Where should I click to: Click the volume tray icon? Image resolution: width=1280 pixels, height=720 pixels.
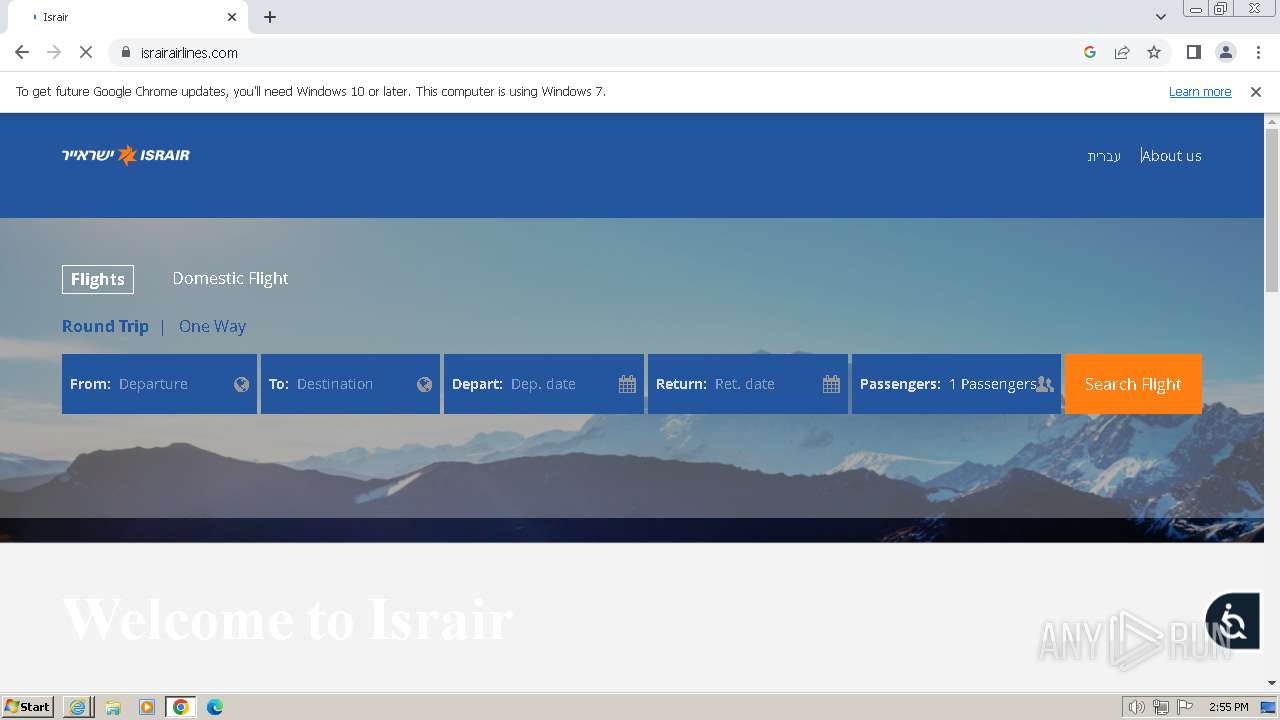tap(1137, 707)
